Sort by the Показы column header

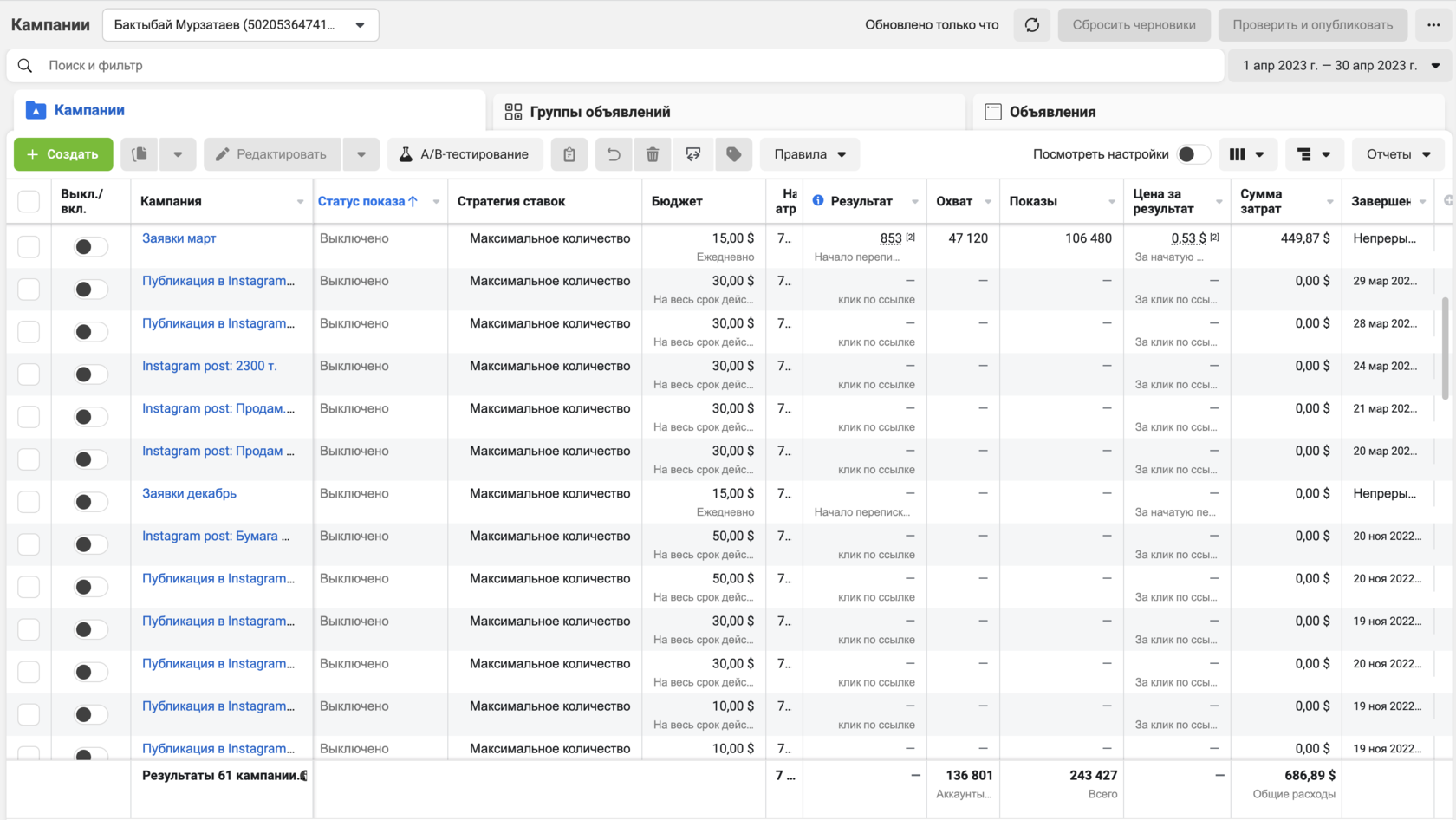pos(1033,201)
